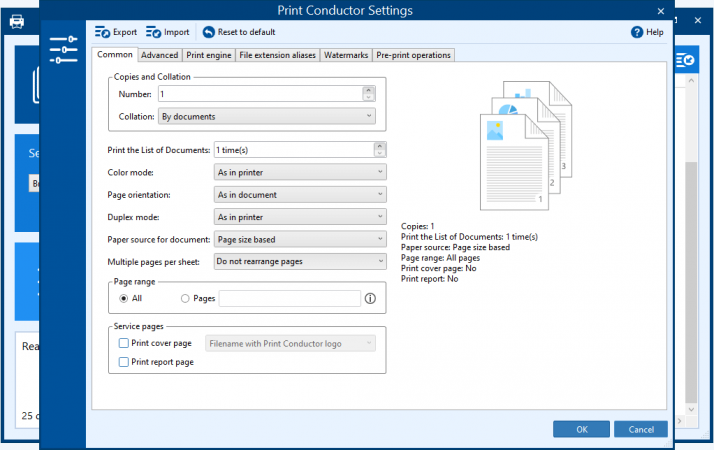Screen dimensions: 714x450
Task: Select the Pages radio button
Action: point(185,298)
